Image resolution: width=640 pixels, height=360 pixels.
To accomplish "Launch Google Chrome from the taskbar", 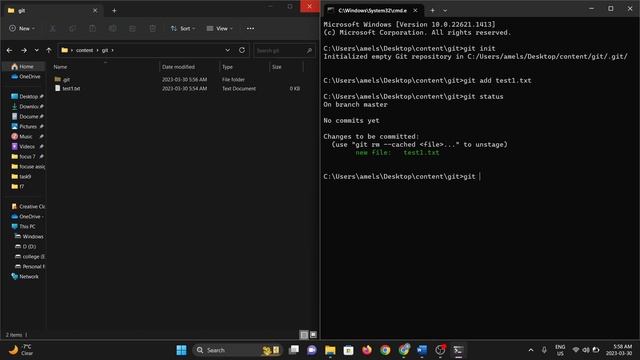I will [x=385, y=350].
